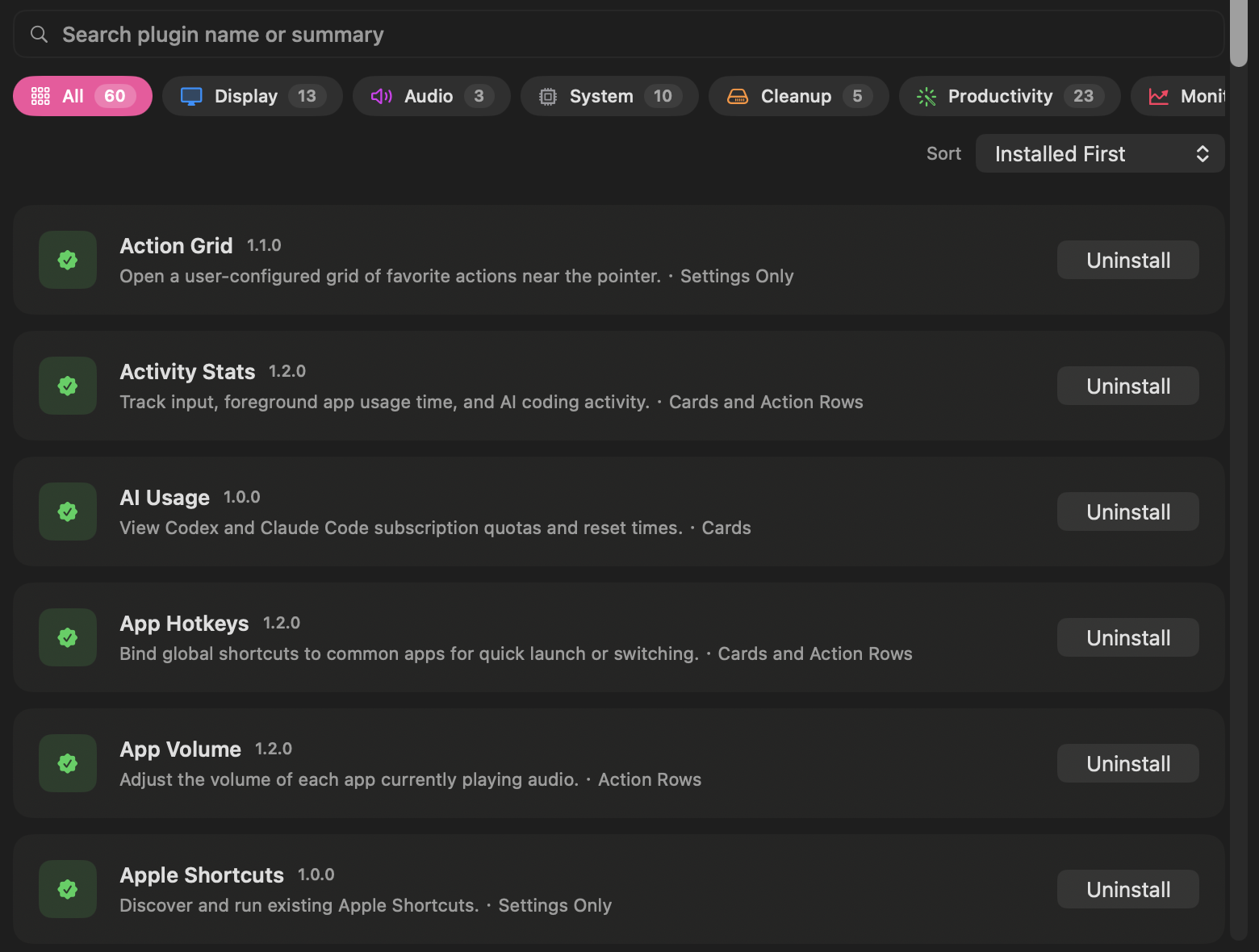Click the chart icon on the Monitor tab

pos(1159,96)
